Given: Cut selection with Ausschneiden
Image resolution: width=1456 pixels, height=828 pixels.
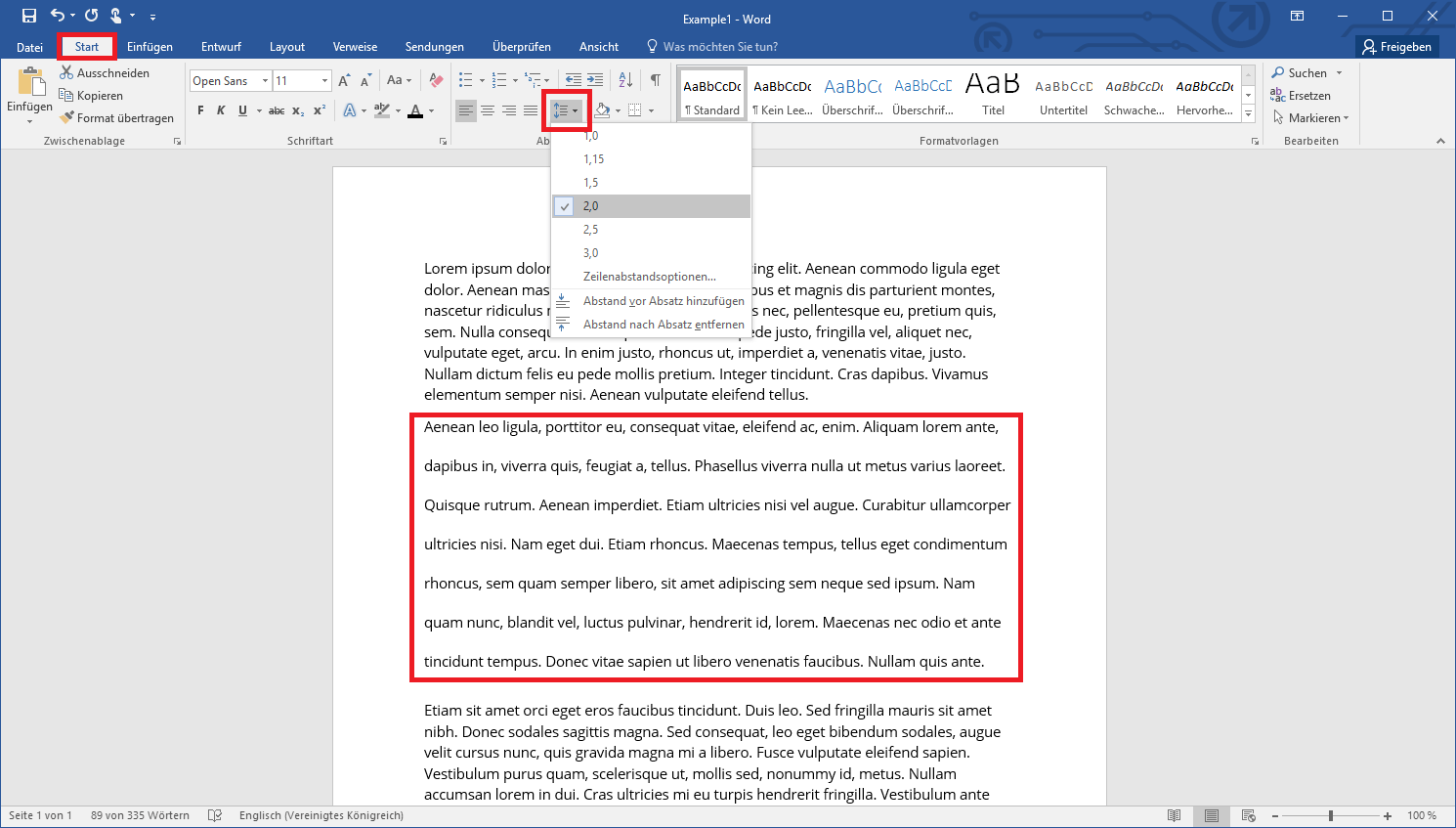Looking at the screenshot, I should [105, 73].
